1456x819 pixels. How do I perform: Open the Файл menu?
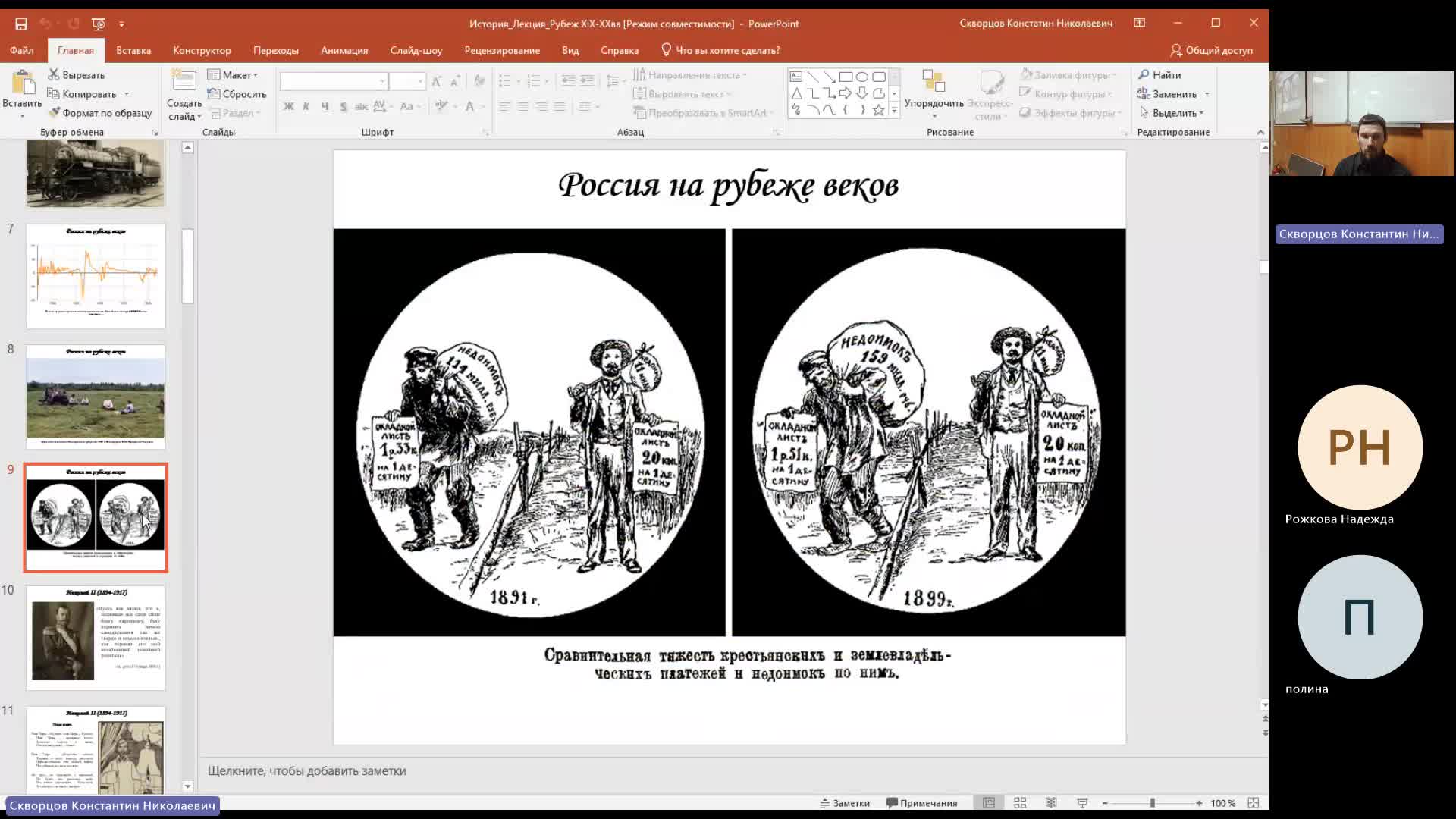21,50
